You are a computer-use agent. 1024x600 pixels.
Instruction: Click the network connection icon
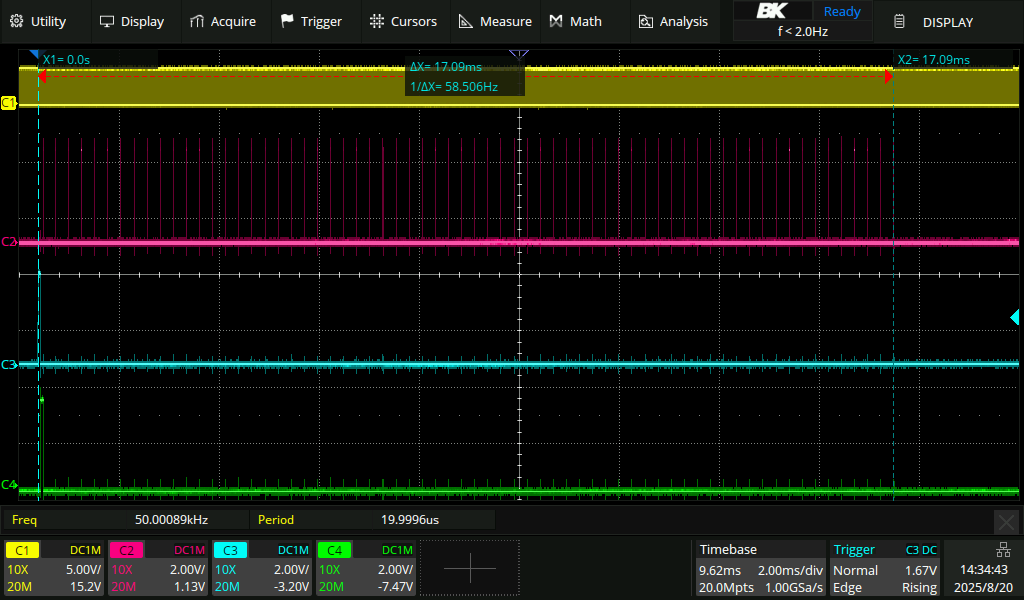pos(1003,550)
